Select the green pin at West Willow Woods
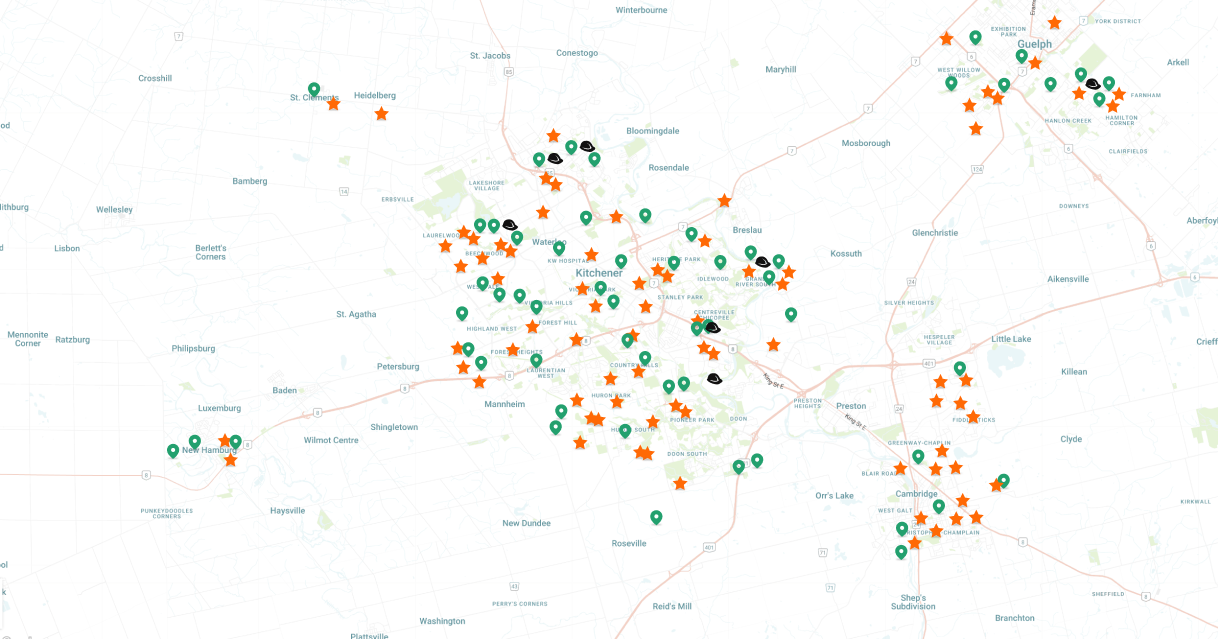Viewport: 1218px width, 639px height. tap(951, 83)
